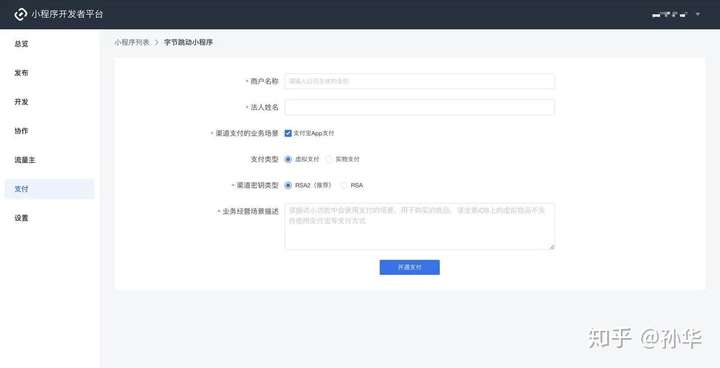Select the 支付 sidebar item
Viewport: 720px width, 368px height.
point(49,189)
